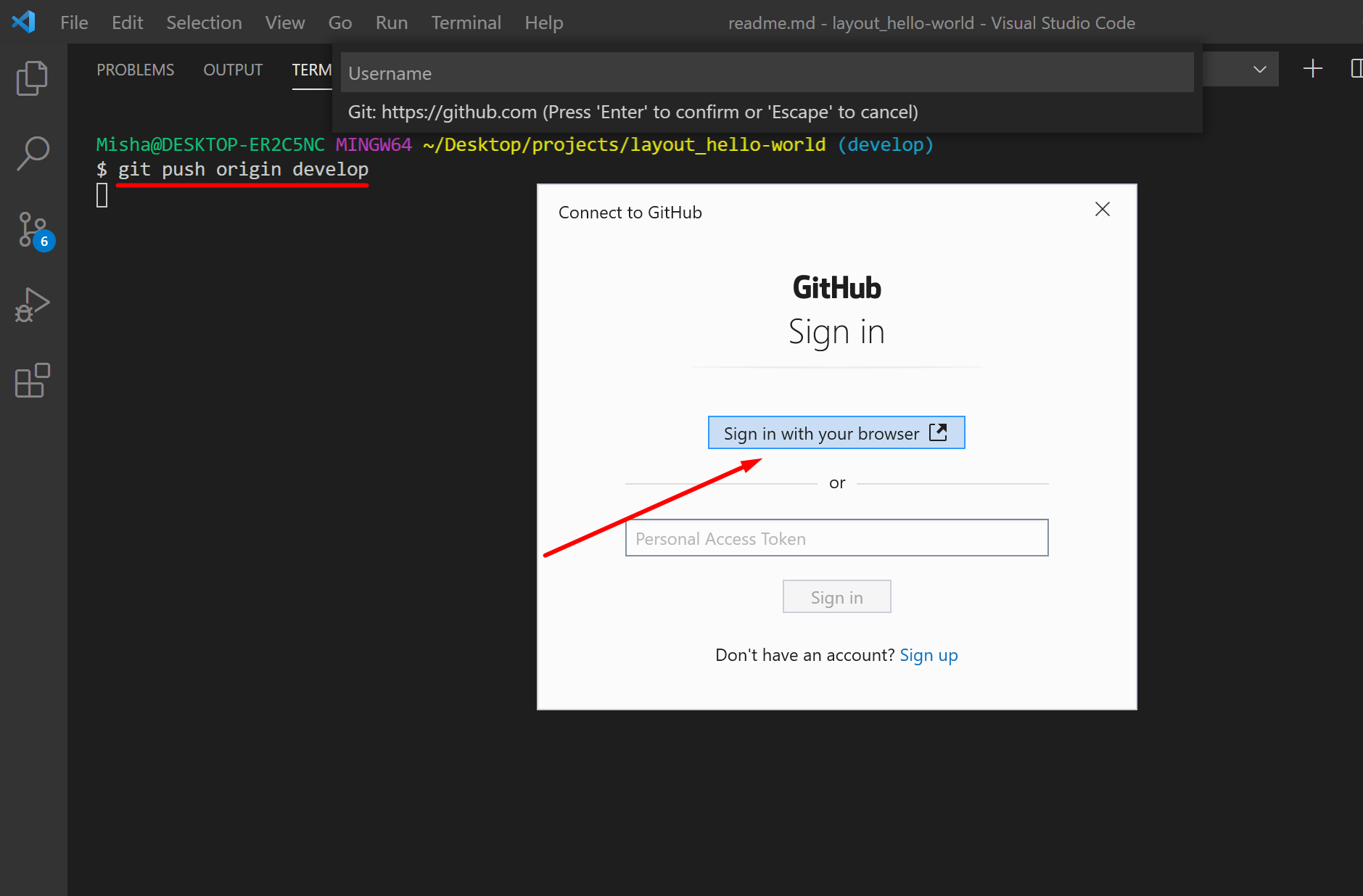Open the Terminal menu
The height and width of the screenshot is (896, 1363).
pyautogui.click(x=466, y=22)
